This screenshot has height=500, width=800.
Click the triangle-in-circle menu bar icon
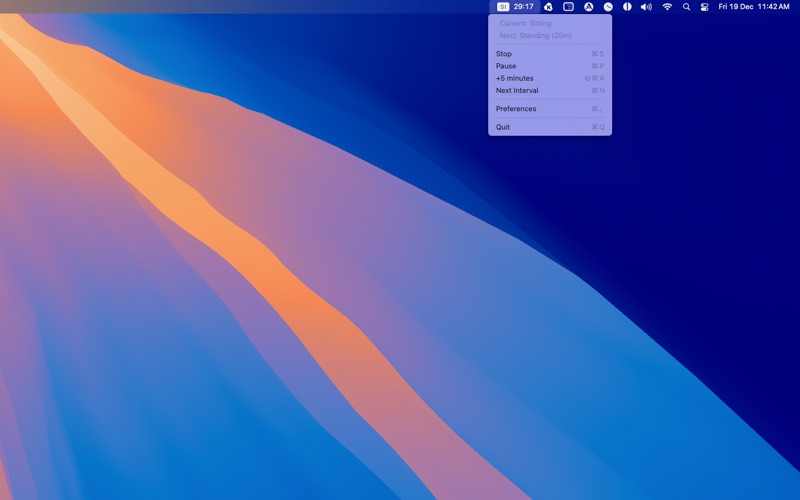(588, 7)
